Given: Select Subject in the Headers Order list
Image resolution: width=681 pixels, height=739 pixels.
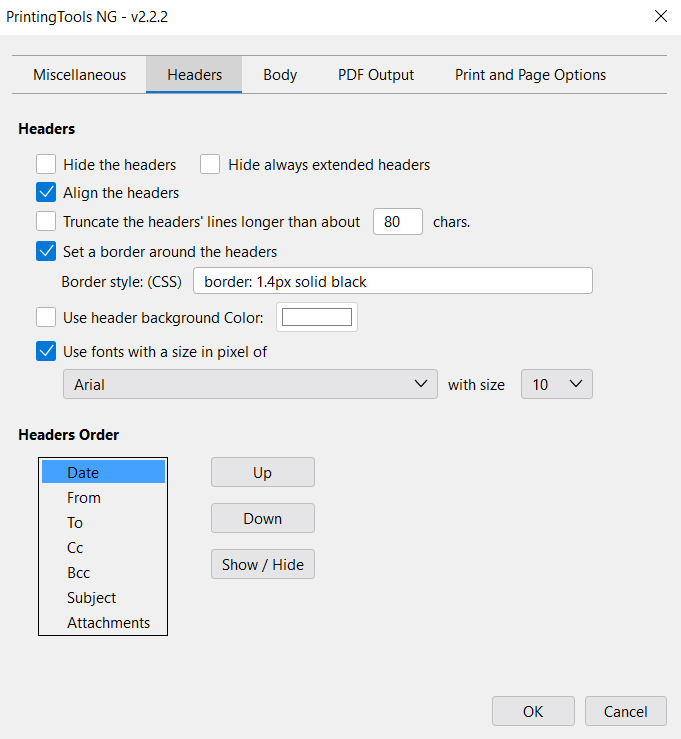Looking at the screenshot, I should 103,598.
